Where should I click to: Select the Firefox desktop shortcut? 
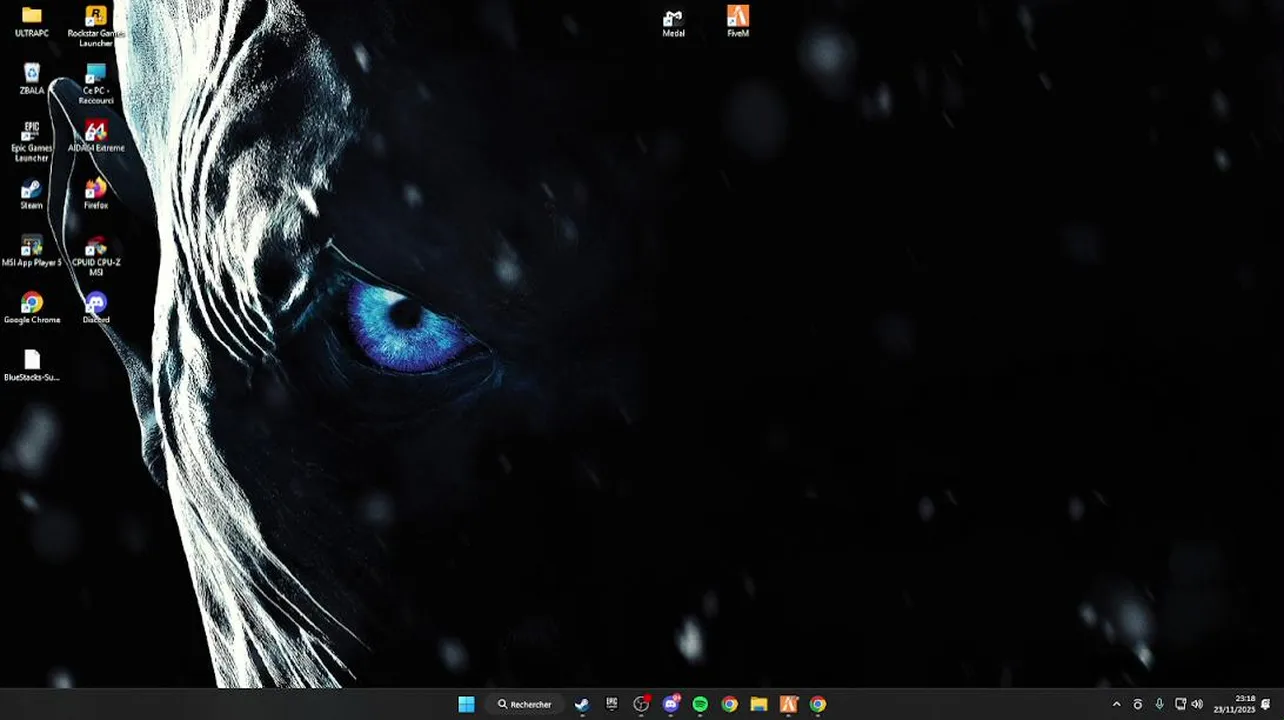(96, 194)
